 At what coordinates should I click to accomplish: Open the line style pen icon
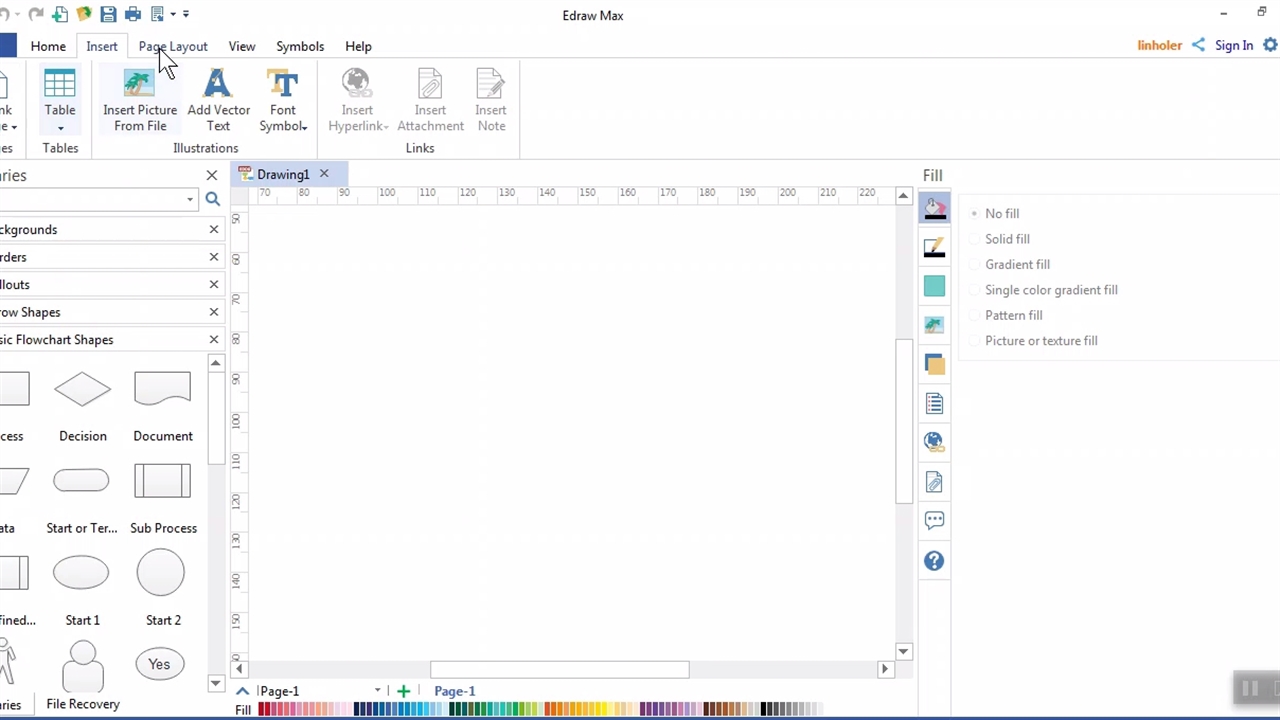(934, 248)
